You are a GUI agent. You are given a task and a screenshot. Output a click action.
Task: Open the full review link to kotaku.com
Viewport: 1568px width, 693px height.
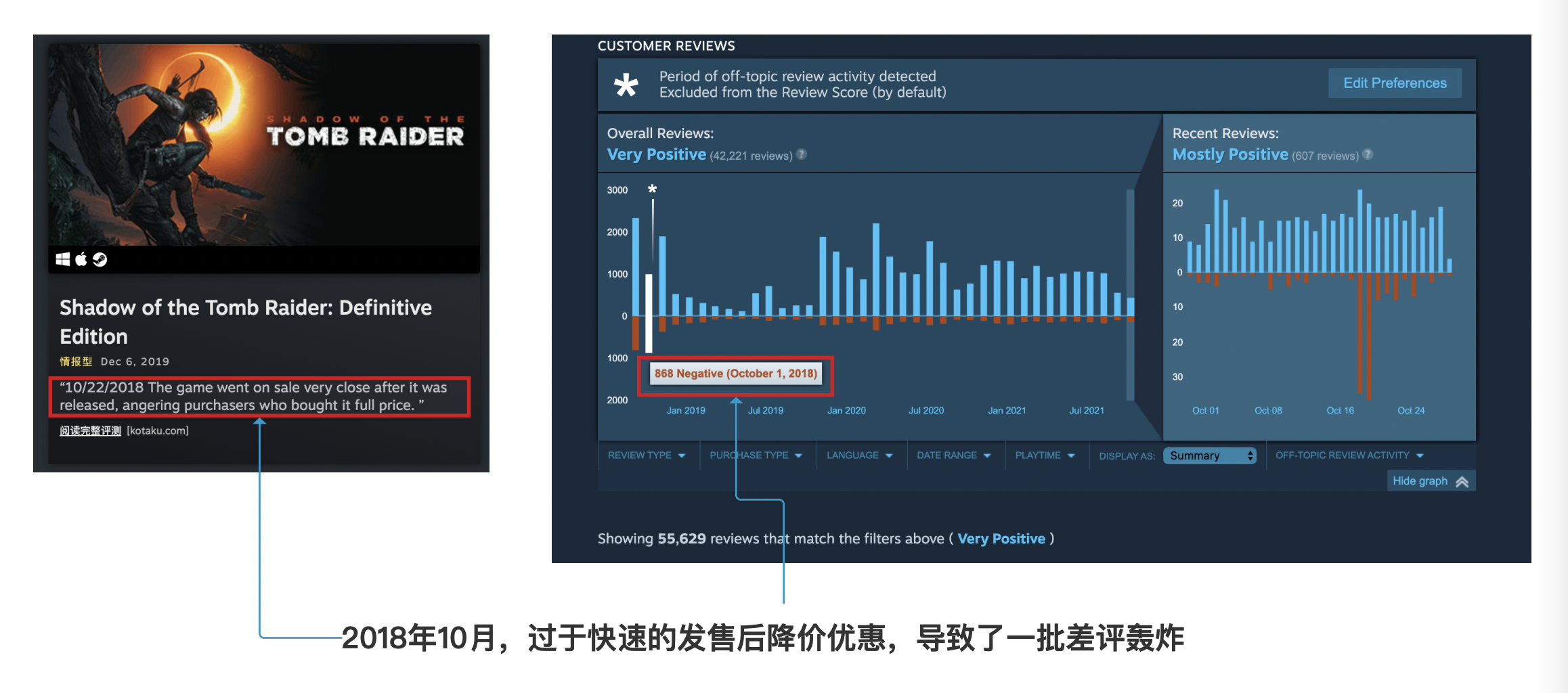(90, 431)
